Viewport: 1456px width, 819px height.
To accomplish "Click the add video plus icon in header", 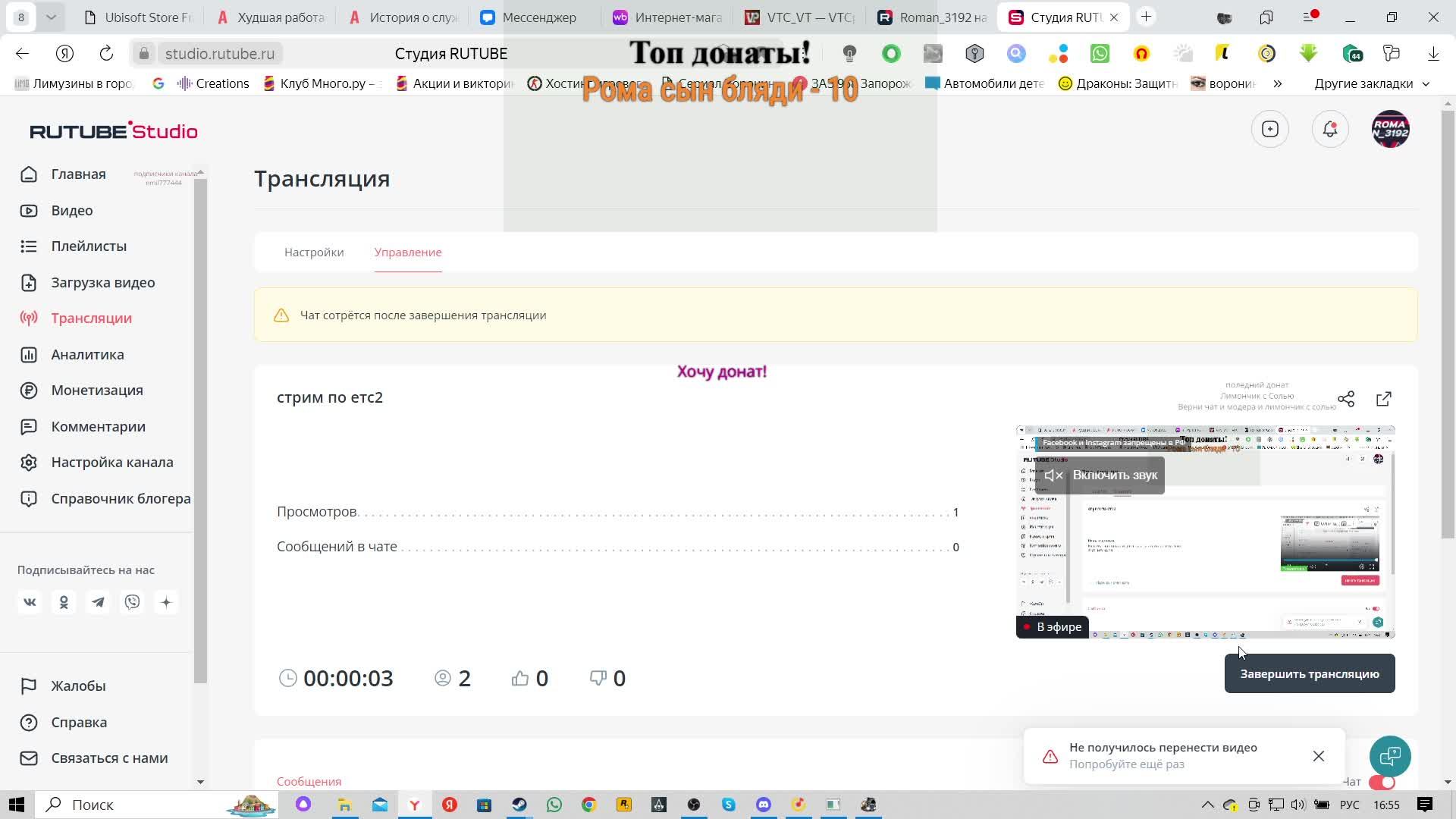I will 1270,130.
